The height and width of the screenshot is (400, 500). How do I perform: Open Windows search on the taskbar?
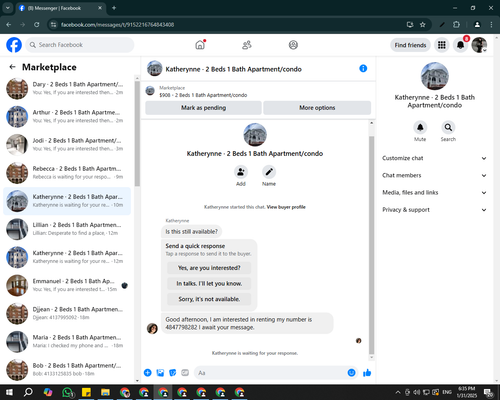click(x=28, y=392)
